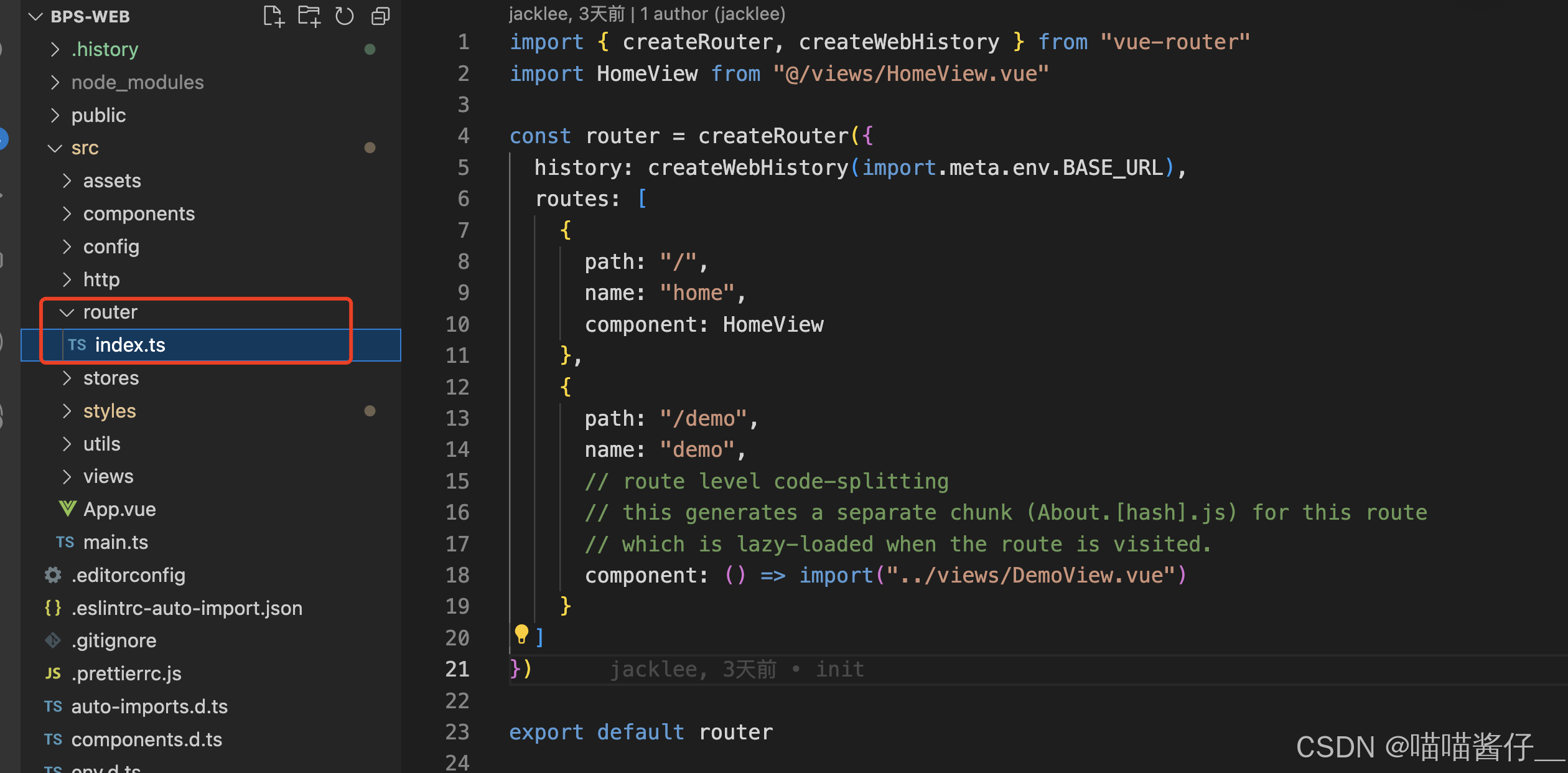Expand the stores folder
Screen dimensions: 1568x773
[x=67, y=378]
